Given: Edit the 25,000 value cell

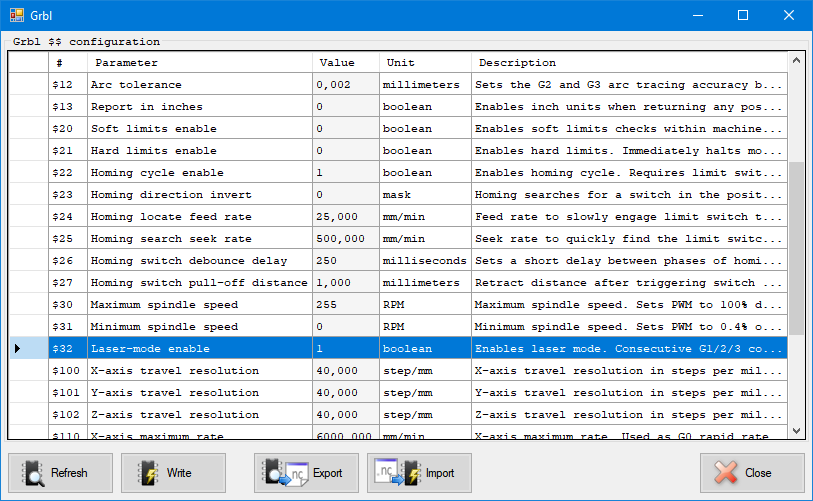Looking at the screenshot, I should (x=346, y=217).
